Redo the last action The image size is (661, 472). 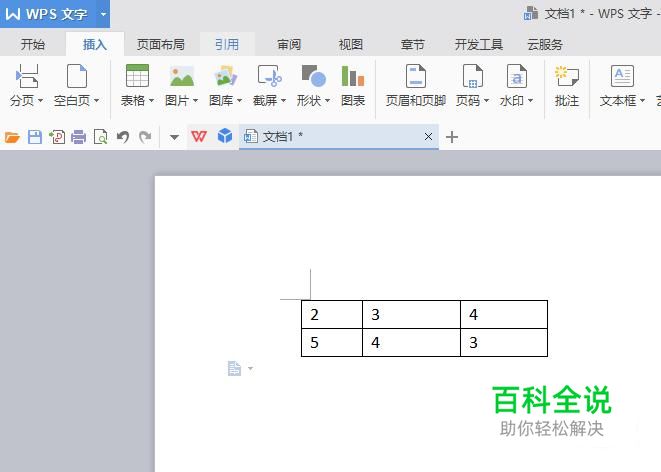(x=145, y=137)
